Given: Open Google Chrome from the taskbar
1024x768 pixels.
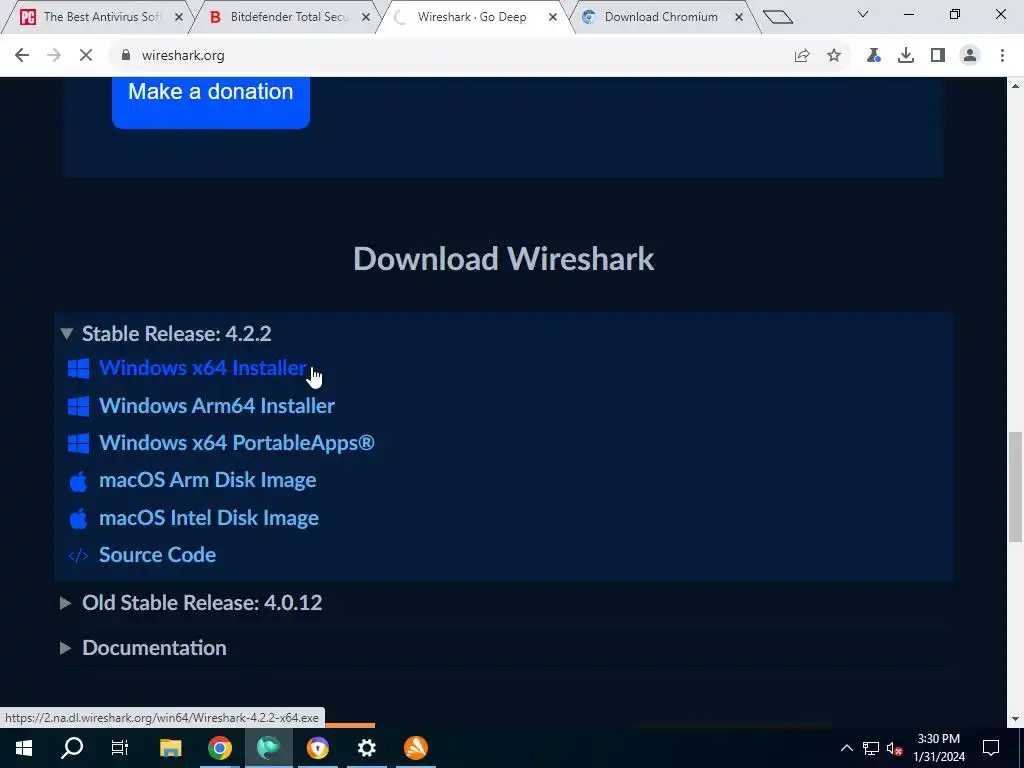Looking at the screenshot, I should point(219,748).
